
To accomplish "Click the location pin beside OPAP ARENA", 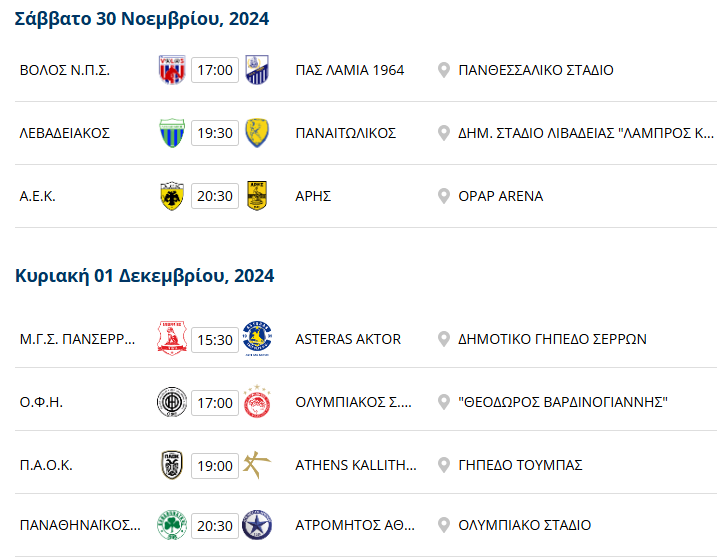I will click(x=444, y=196).
